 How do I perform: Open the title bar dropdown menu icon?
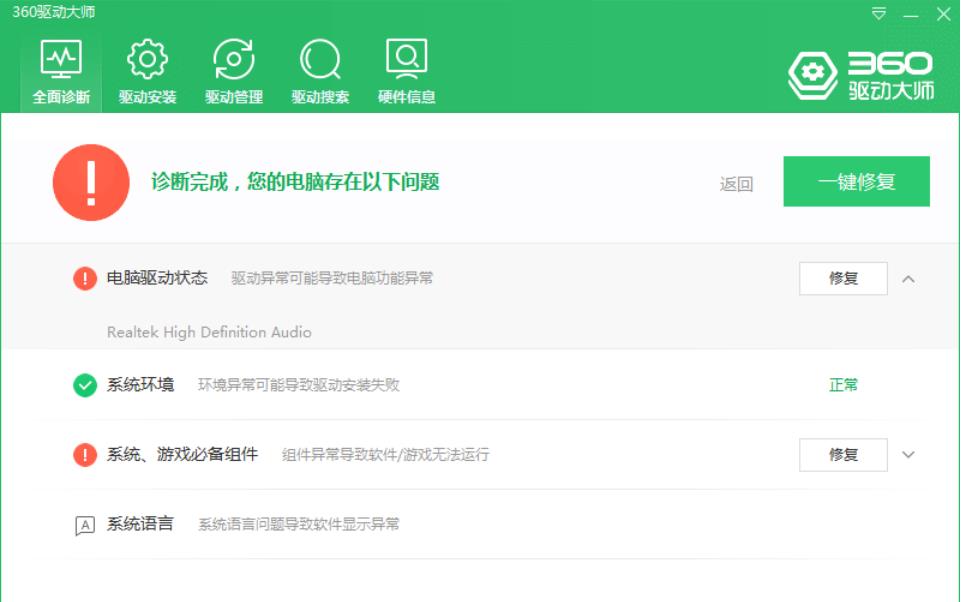pyautogui.click(x=879, y=14)
